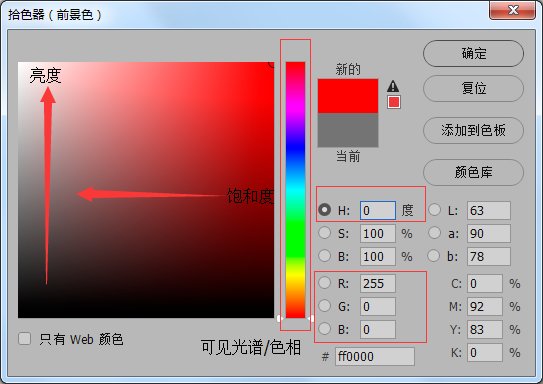Click the 确定 button

tap(473, 53)
